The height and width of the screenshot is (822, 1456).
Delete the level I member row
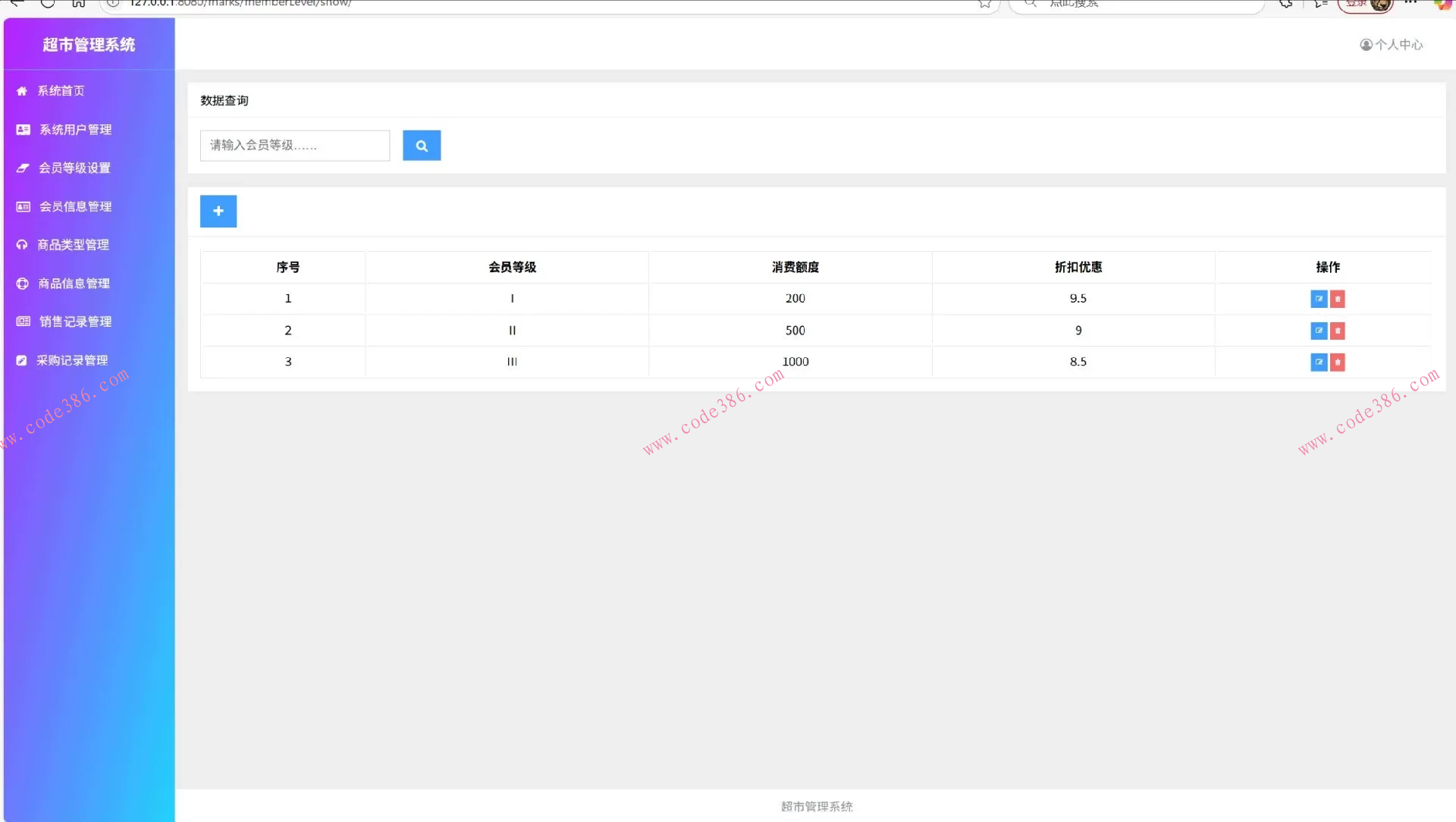click(1338, 299)
